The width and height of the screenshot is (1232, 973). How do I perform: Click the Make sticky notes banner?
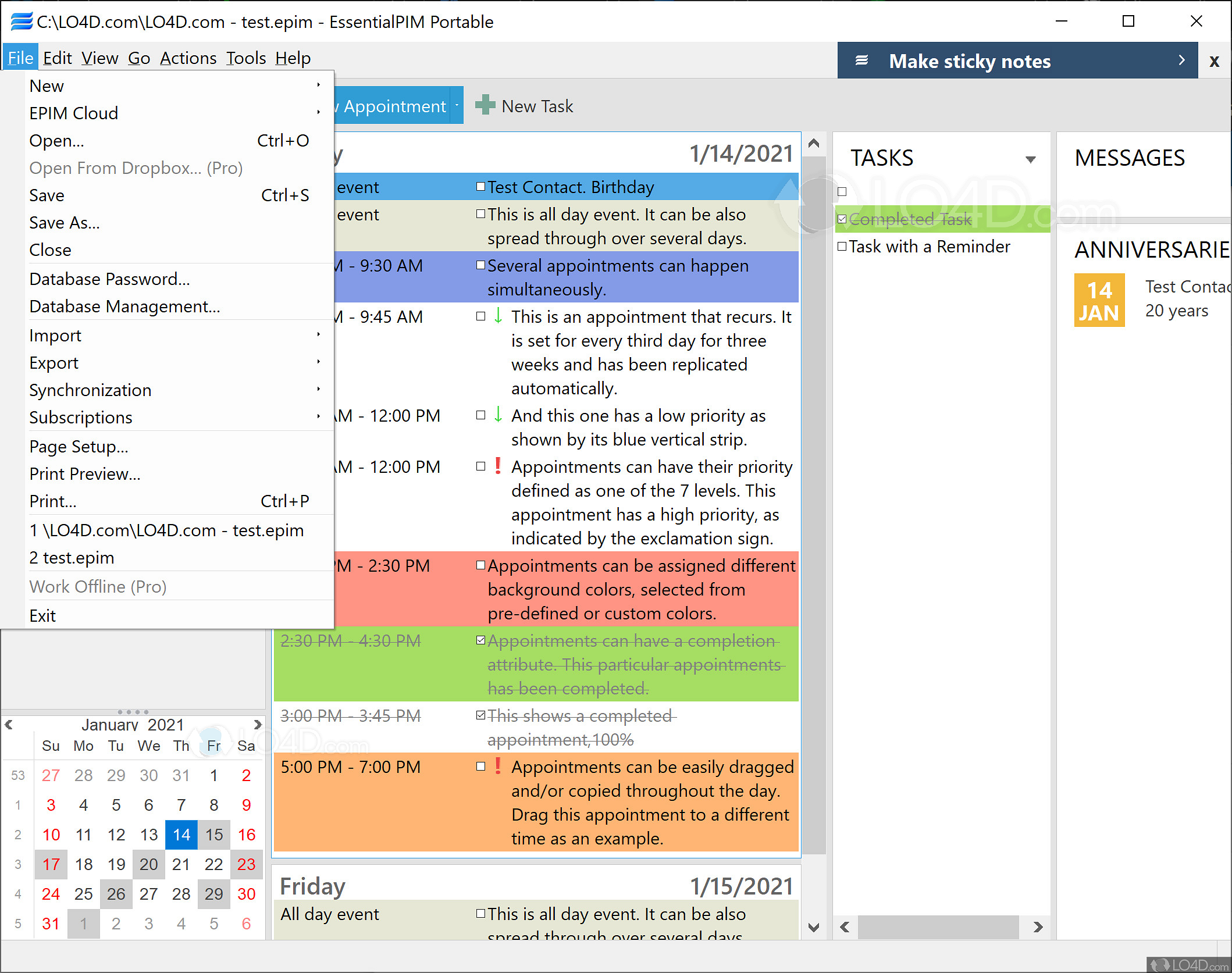click(x=970, y=60)
